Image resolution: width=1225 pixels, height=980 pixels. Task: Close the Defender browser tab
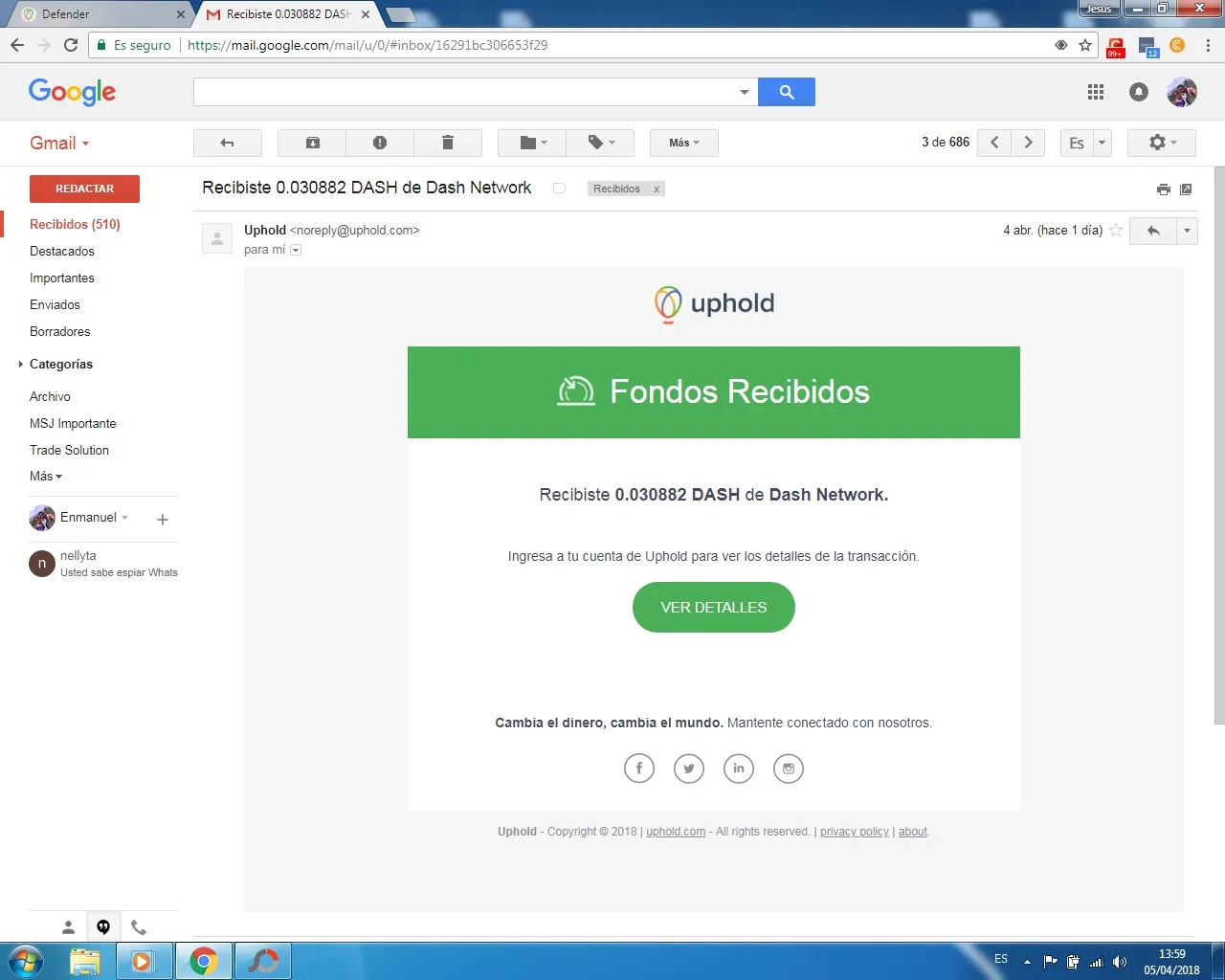180,14
